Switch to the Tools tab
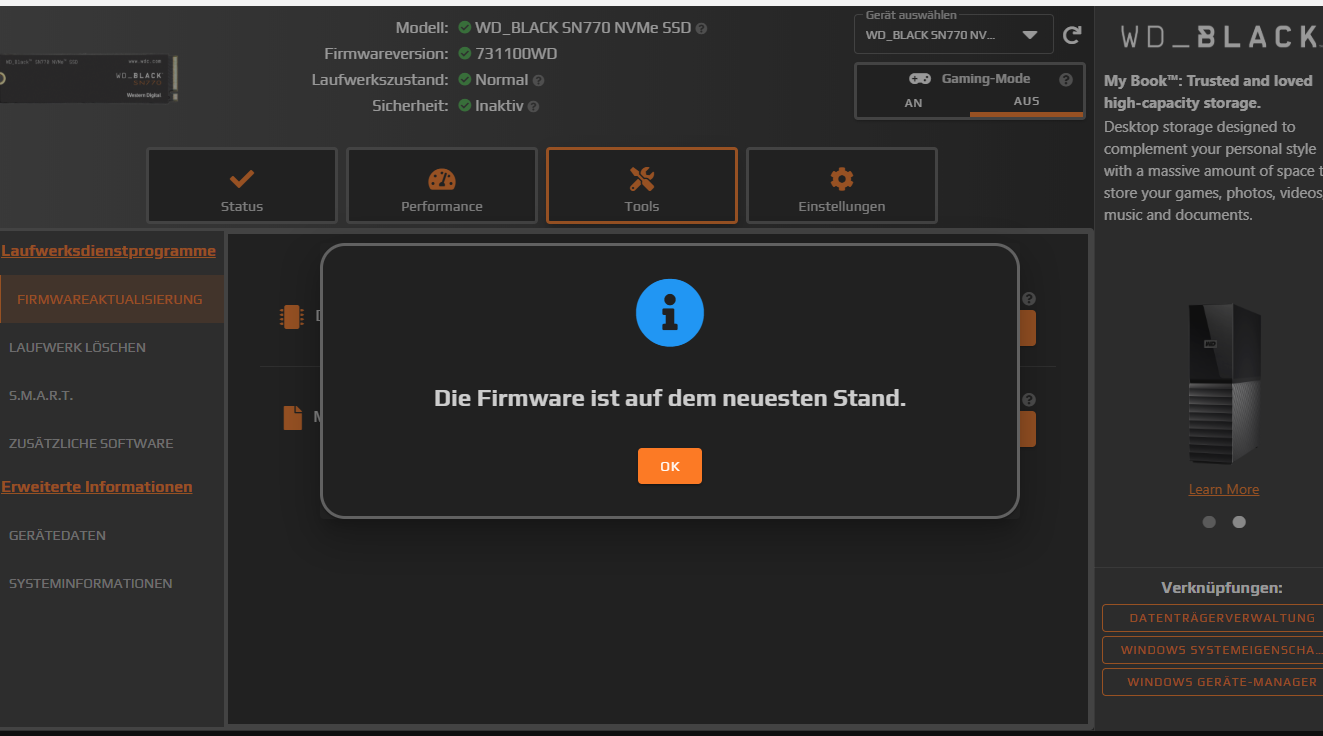This screenshot has width=1323, height=736. click(x=642, y=186)
